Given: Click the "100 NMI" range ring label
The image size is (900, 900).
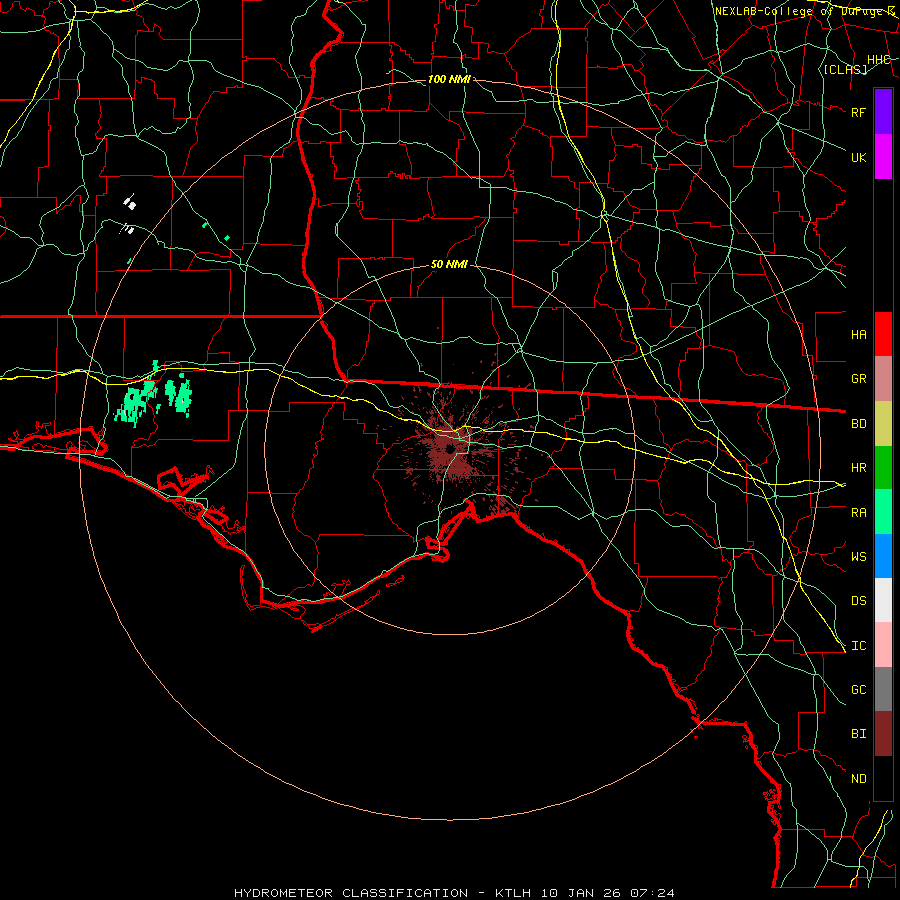Looking at the screenshot, I should [x=449, y=79].
